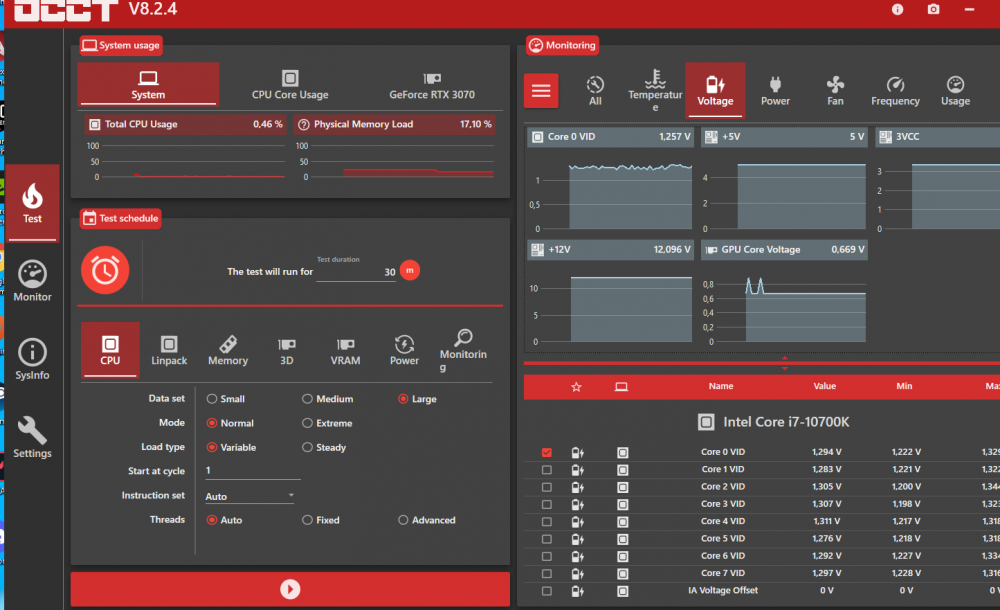1000x610 pixels.
Task: Check the Core 2 VID checkbox
Action: [x=547, y=487]
